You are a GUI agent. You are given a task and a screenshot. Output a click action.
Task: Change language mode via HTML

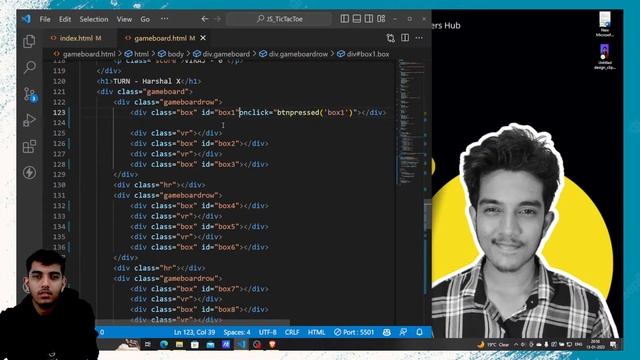click(316, 332)
